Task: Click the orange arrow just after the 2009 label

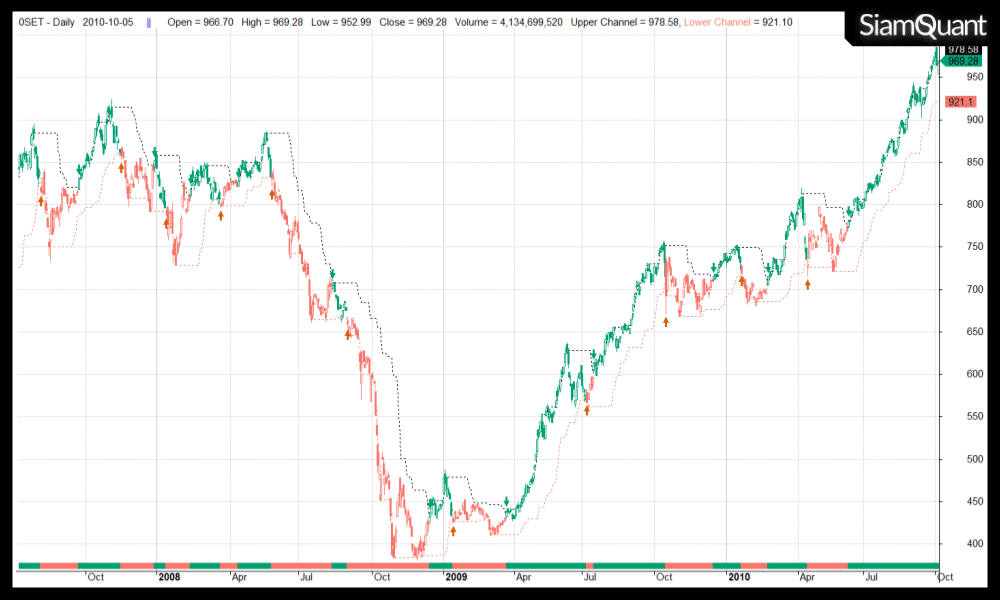Action: click(x=453, y=530)
